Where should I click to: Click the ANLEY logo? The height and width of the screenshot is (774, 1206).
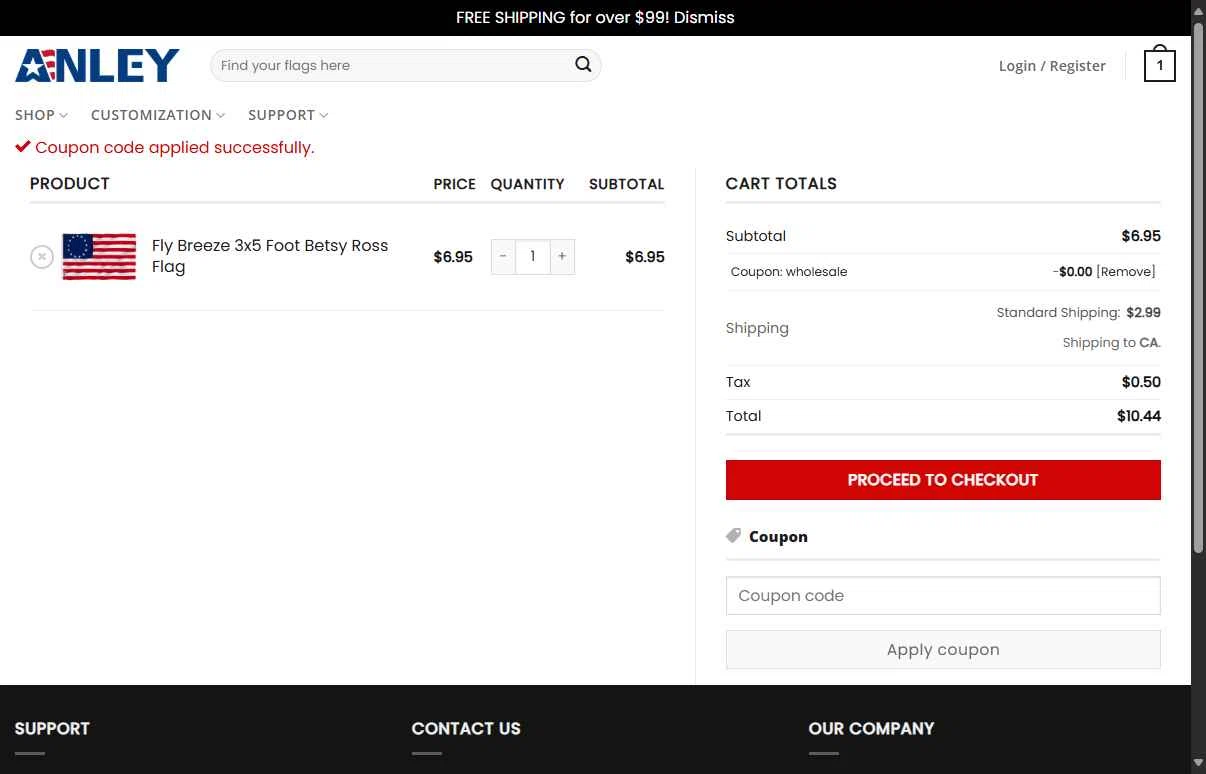(97, 66)
